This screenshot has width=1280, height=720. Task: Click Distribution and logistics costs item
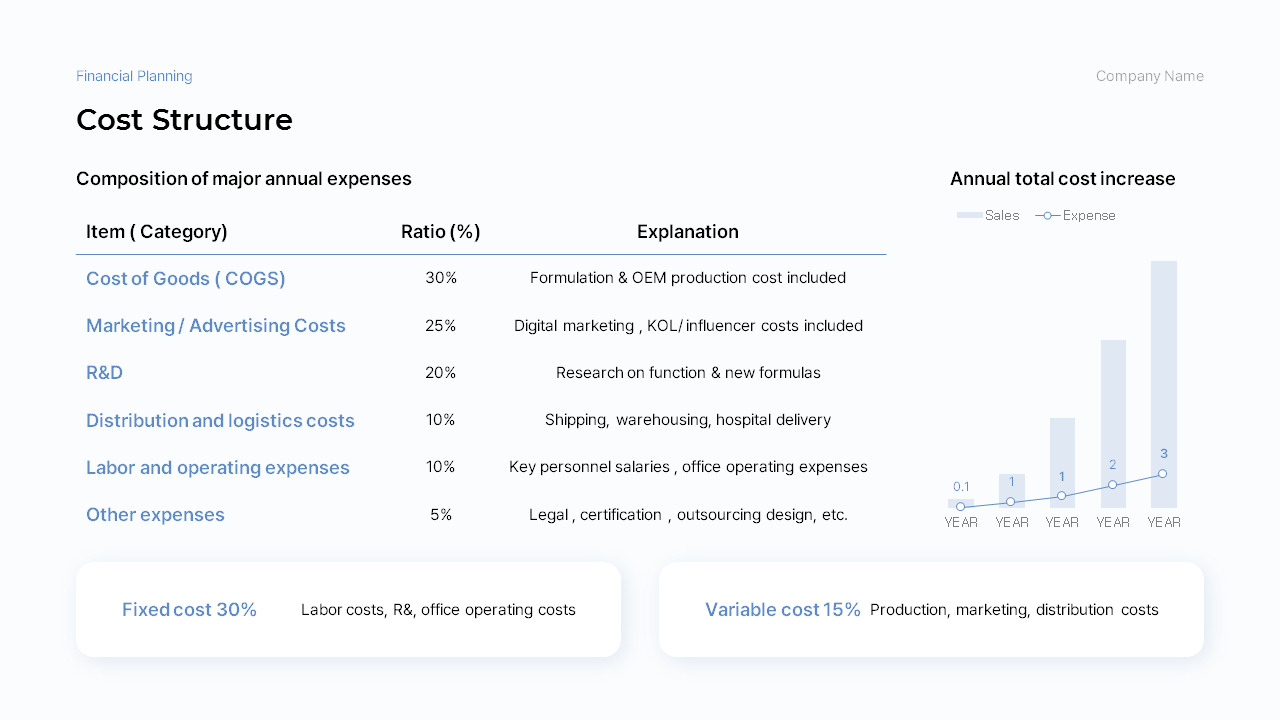click(220, 421)
